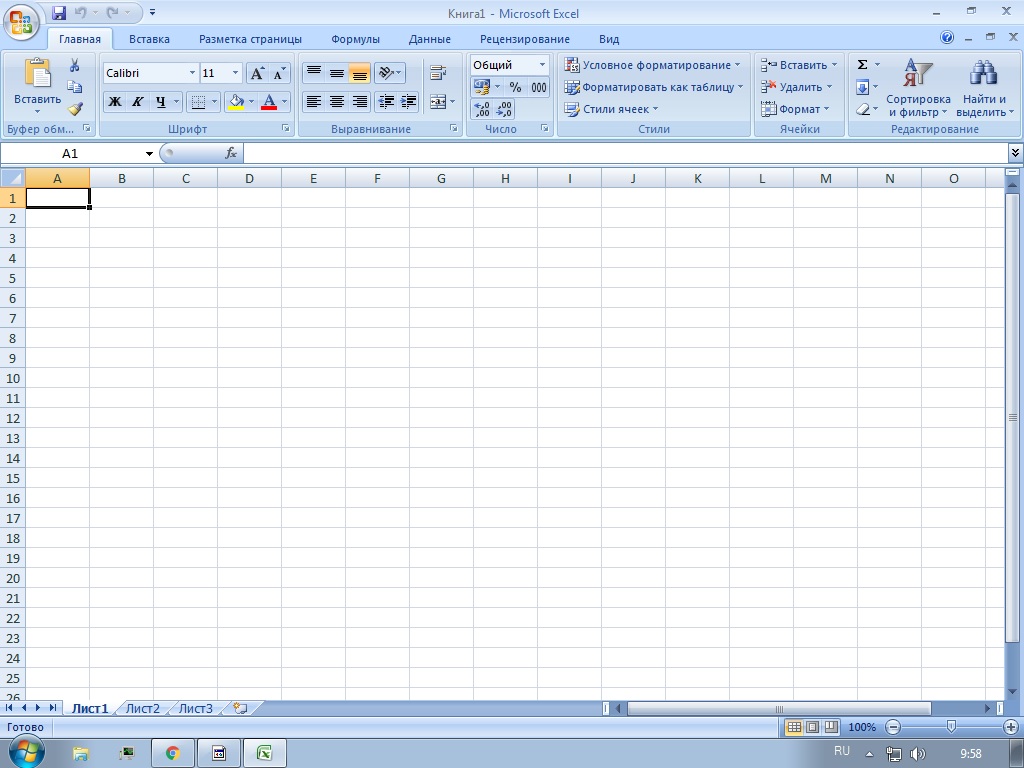Select the Format Painter brush icon
This screenshot has height=768, width=1024.
74,109
